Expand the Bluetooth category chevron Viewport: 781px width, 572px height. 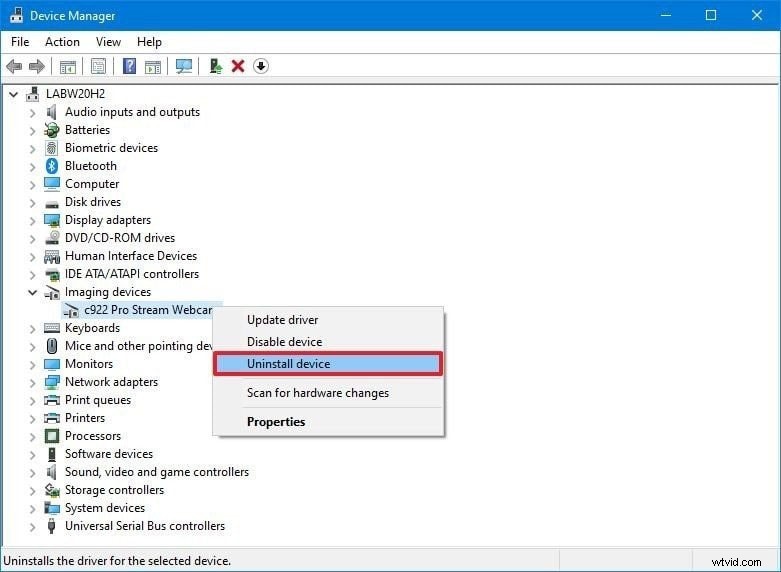[x=33, y=166]
